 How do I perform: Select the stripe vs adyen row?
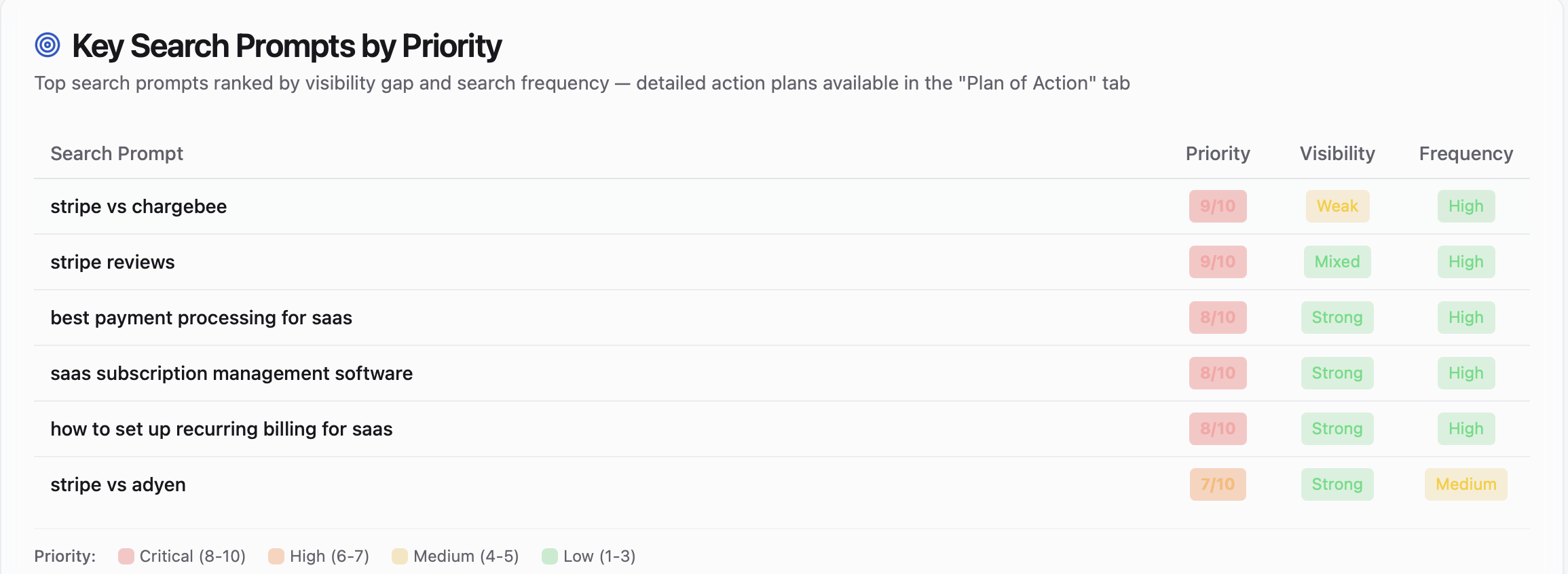coord(782,484)
